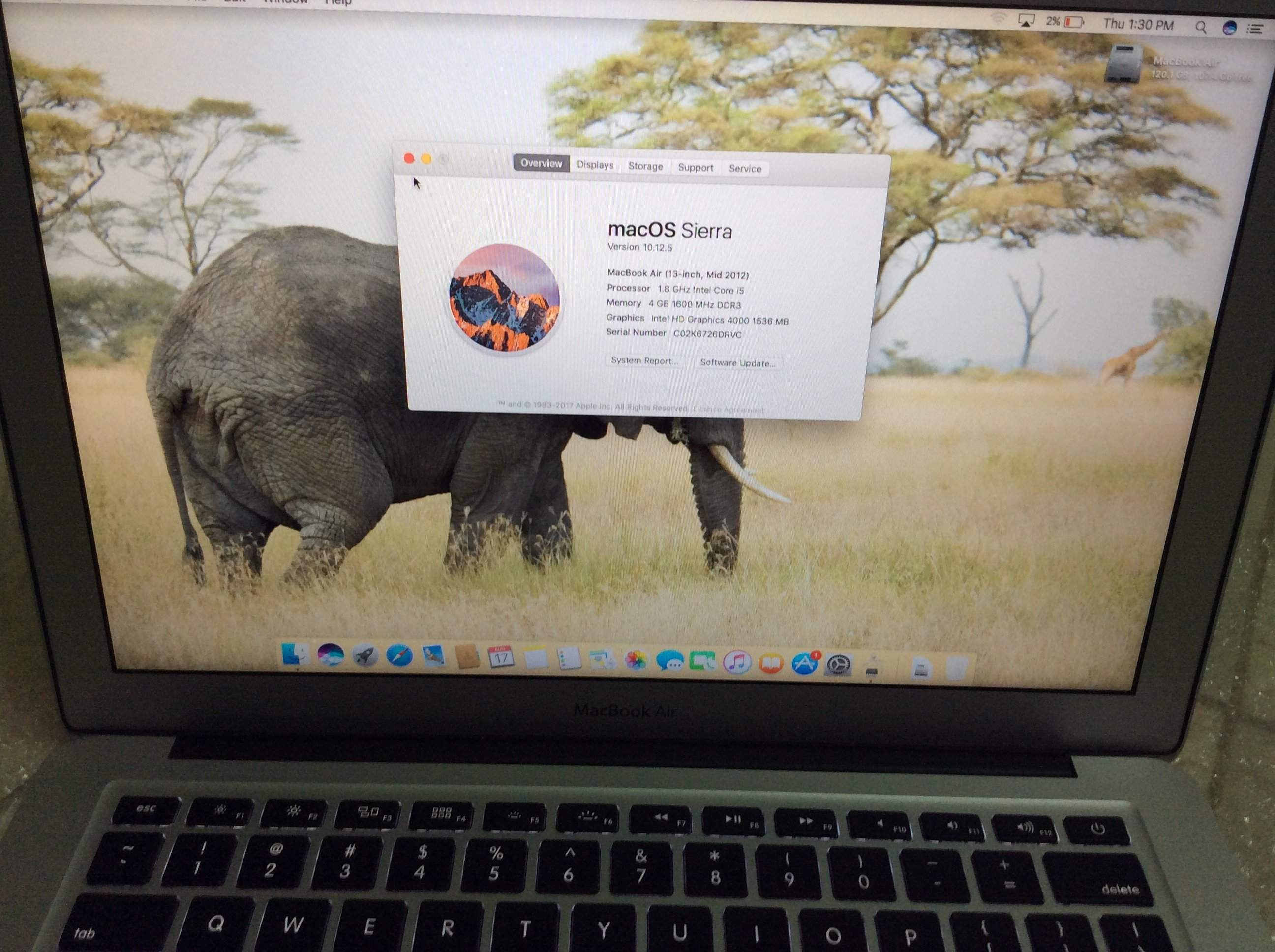
Task: Click the macOS Sierra mountain logo
Action: (x=504, y=297)
